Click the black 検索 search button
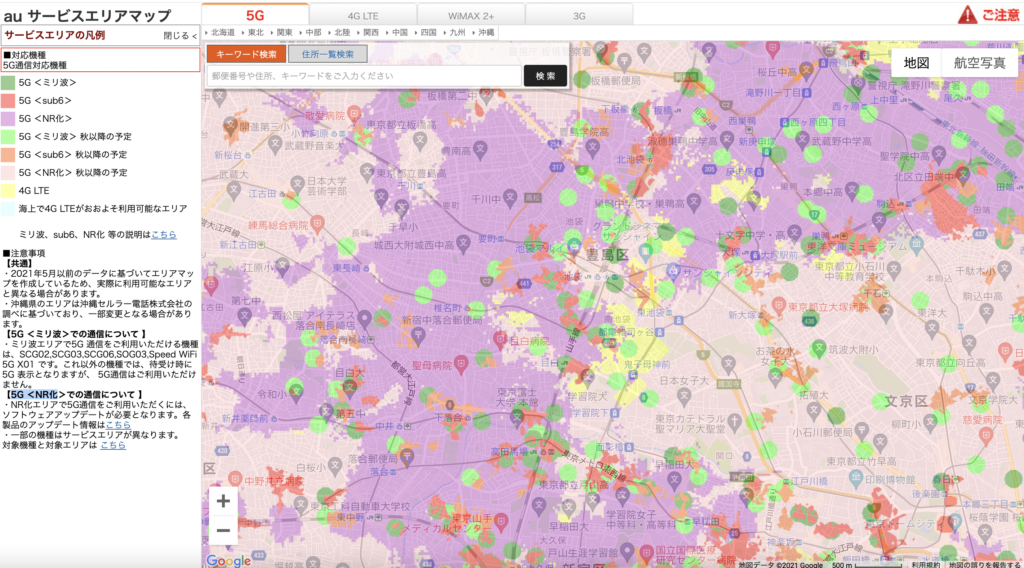 point(545,76)
